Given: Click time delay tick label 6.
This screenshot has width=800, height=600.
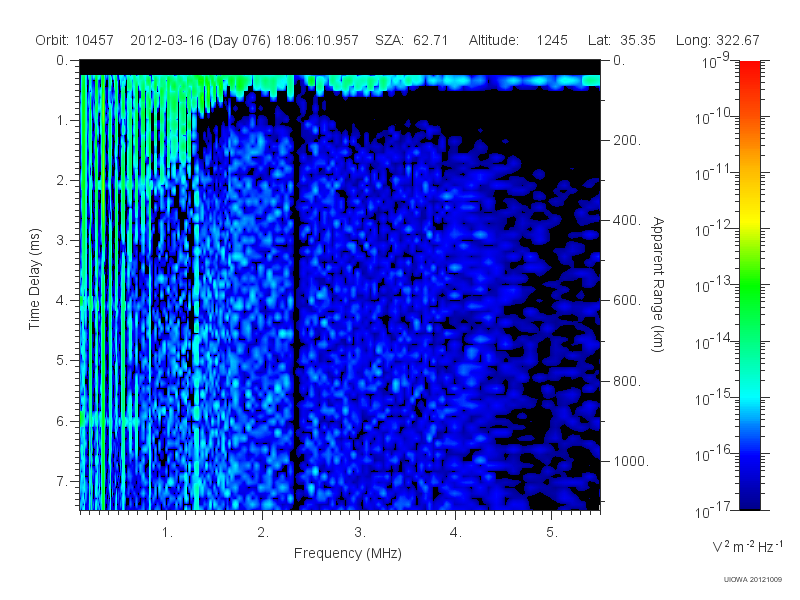Looking at the screenshot, I should click(x=62, y=421).
